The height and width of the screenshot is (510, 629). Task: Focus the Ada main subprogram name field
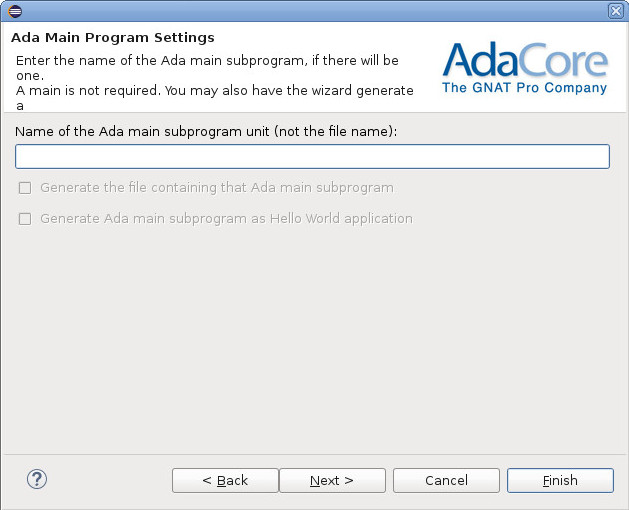coord(312,157)
